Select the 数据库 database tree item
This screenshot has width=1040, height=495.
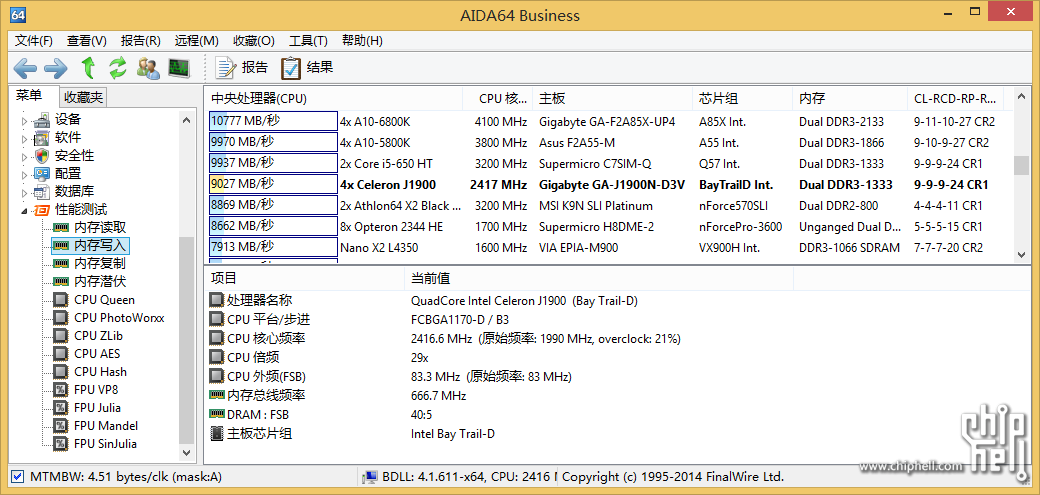click(74, 192)
